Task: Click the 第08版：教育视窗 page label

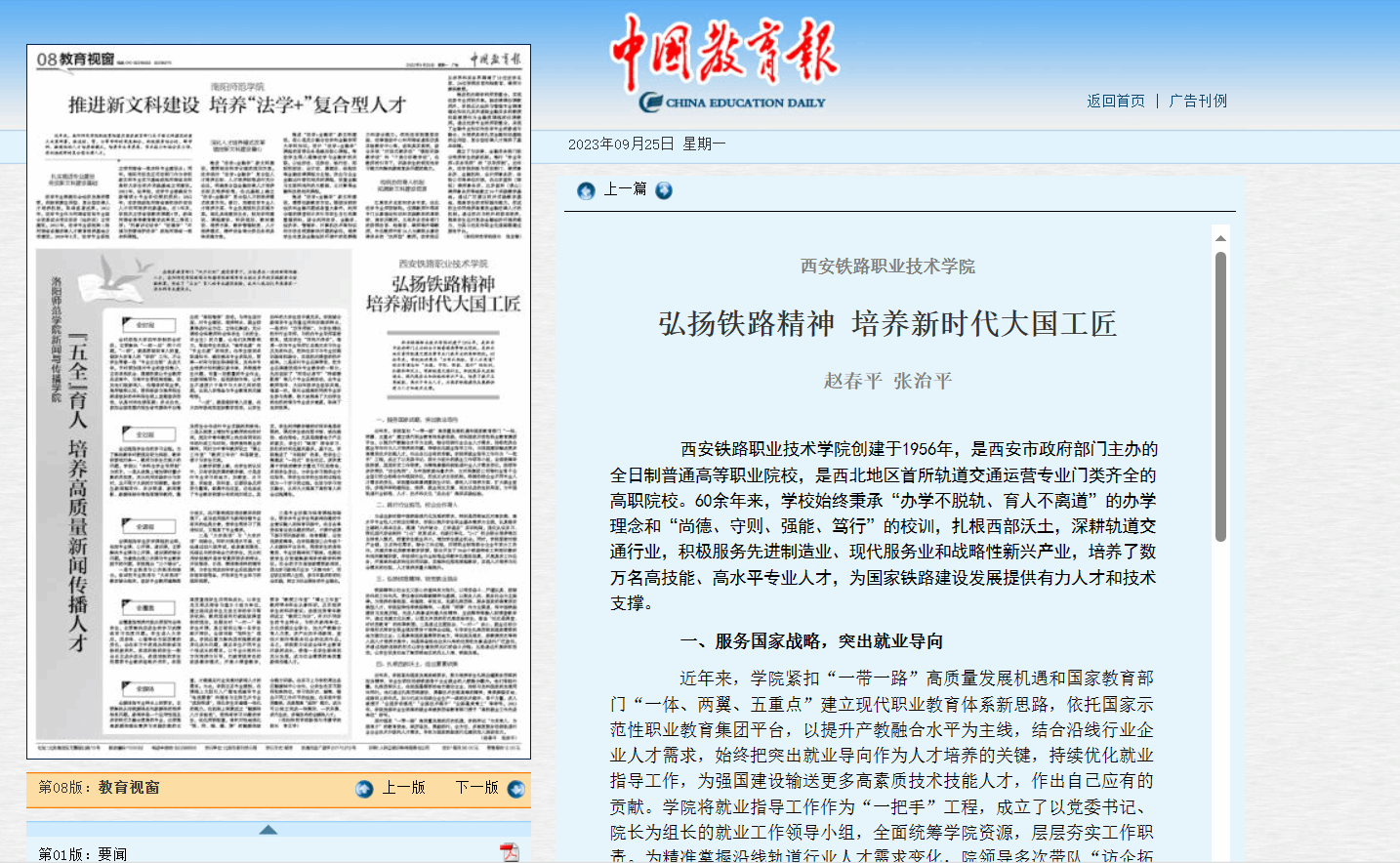Action: [x=99, y=788]
